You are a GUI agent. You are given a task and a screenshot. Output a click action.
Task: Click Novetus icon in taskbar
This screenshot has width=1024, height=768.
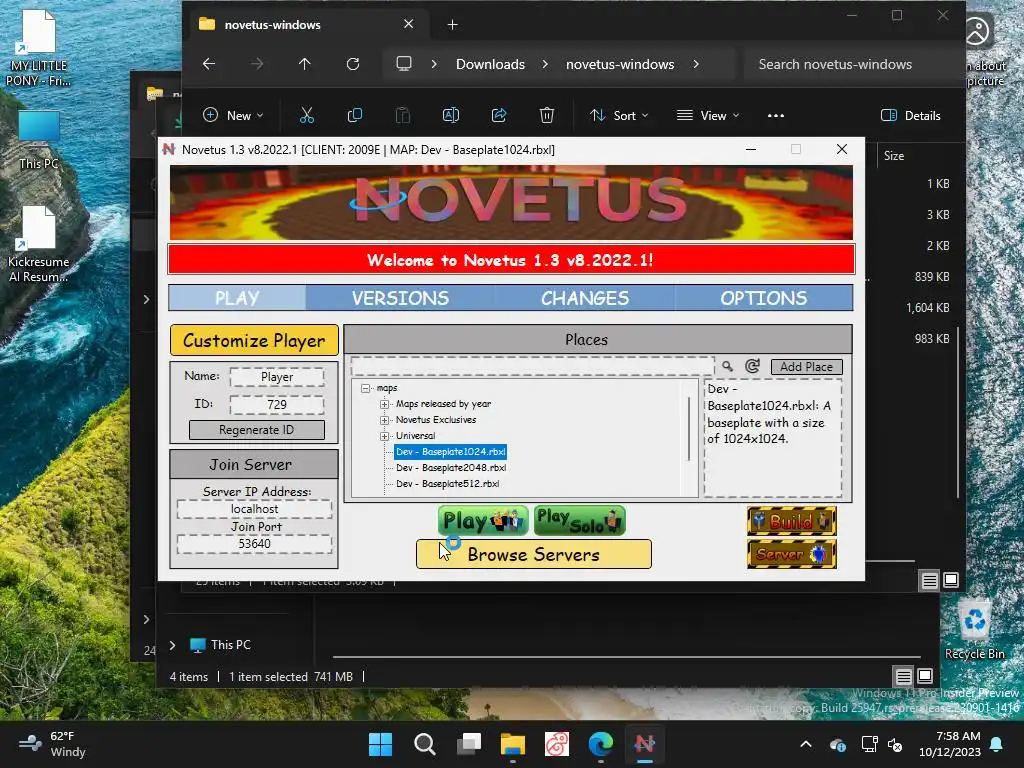pyautogui.click(x=645, y=744)
